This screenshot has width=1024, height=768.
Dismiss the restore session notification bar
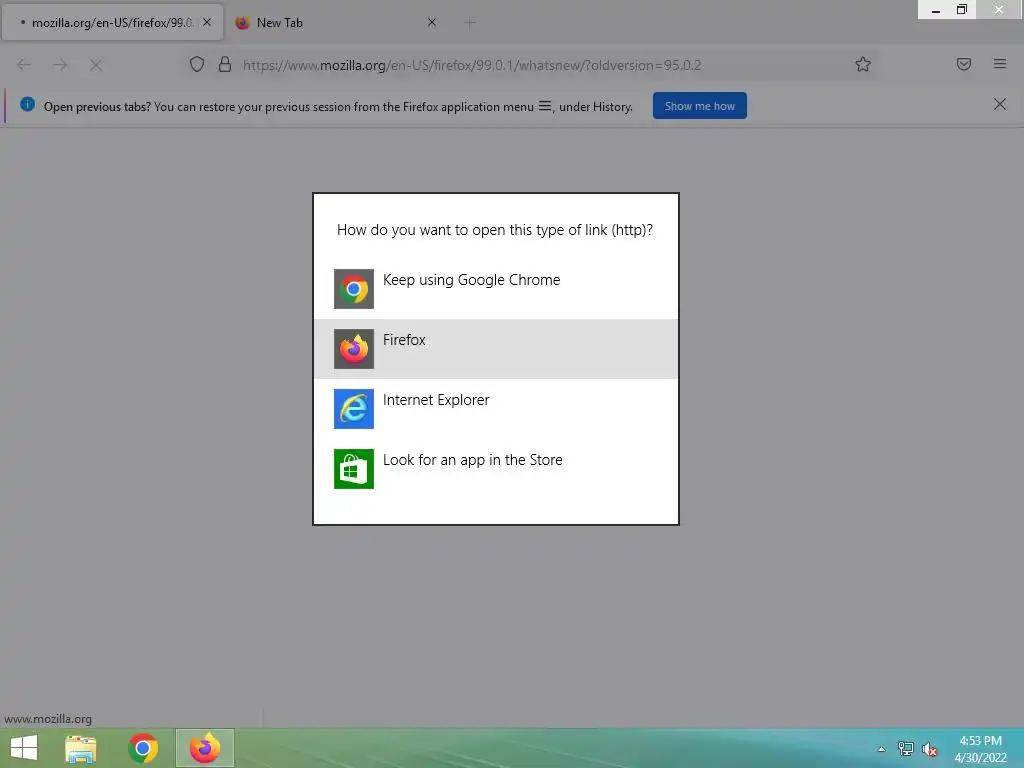pos(999,104)
